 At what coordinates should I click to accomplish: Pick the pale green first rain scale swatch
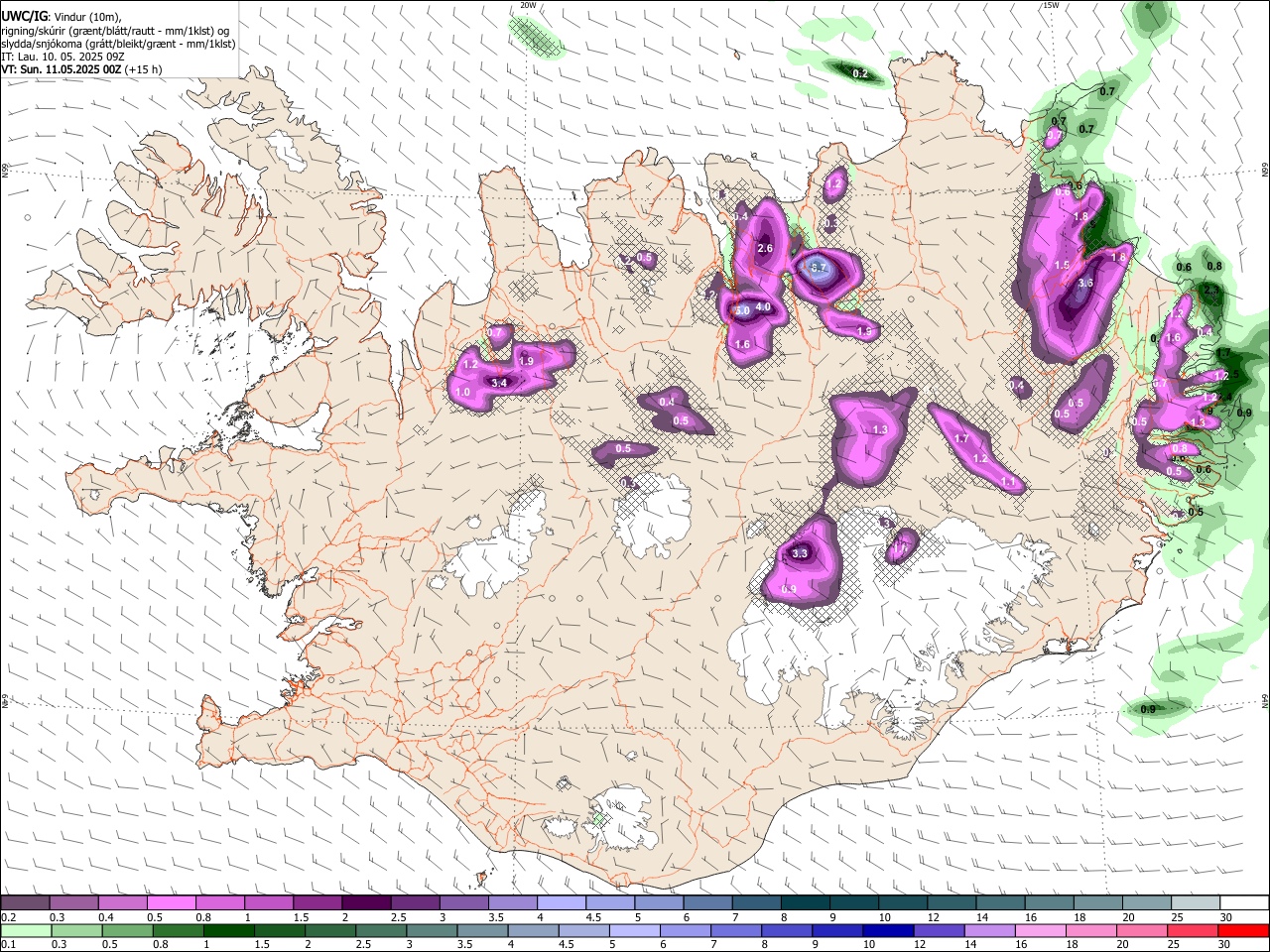tap(25, 931)
